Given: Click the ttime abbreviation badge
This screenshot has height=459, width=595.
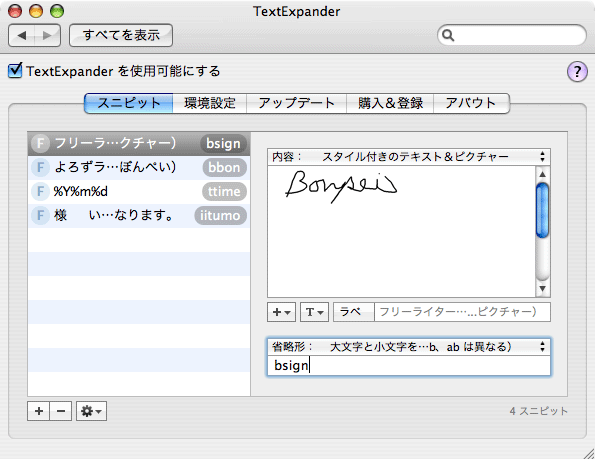Looking at the screenshot, I should pyautogui.click(x=224, y=192).
